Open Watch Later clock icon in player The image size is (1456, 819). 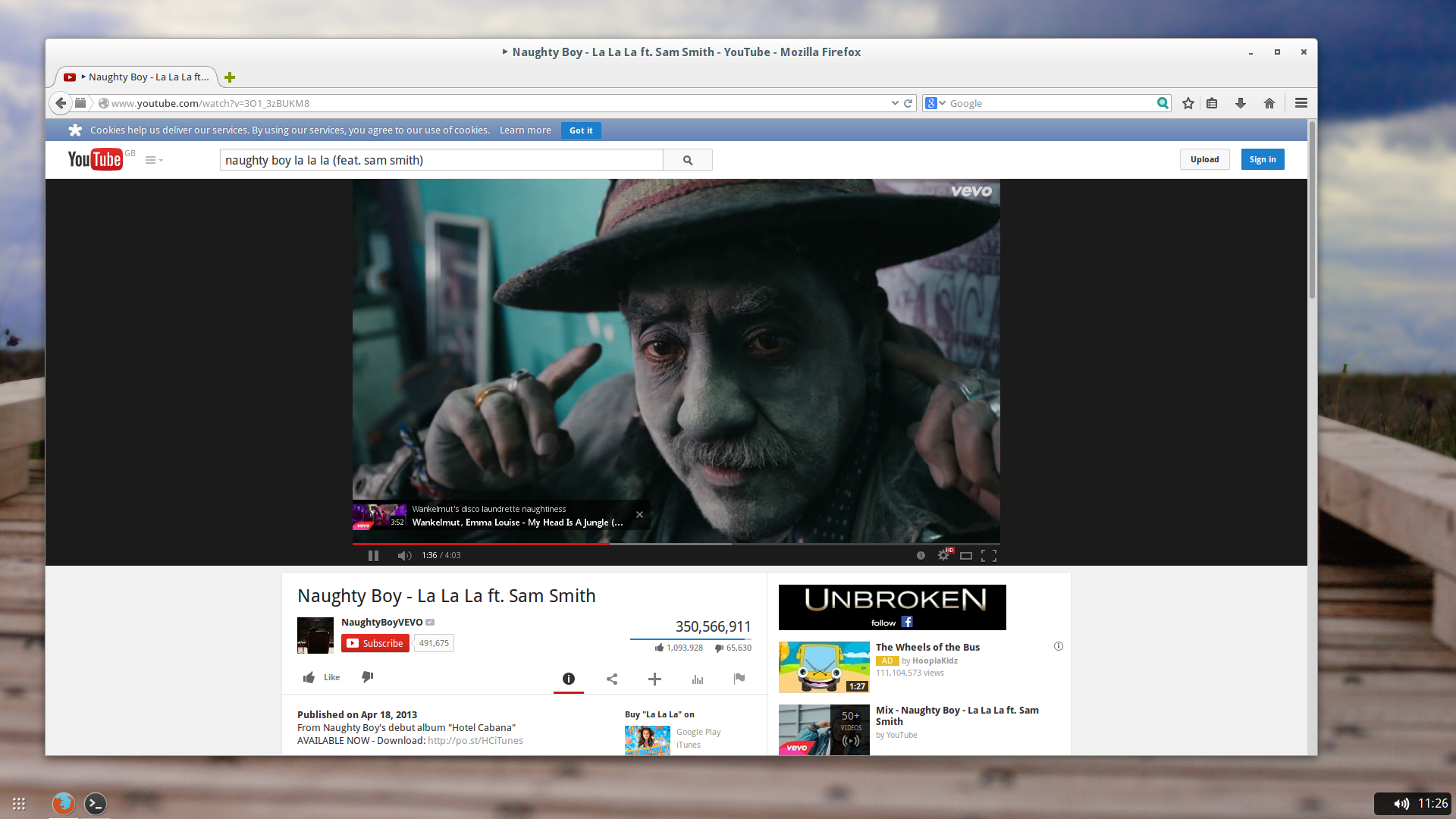click(x=921, y=556)
